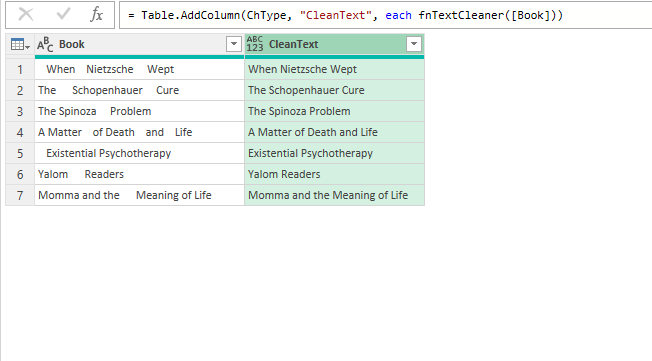Select row number 1
This screenshot has width=652, height=361.
(x=20, y=69)
